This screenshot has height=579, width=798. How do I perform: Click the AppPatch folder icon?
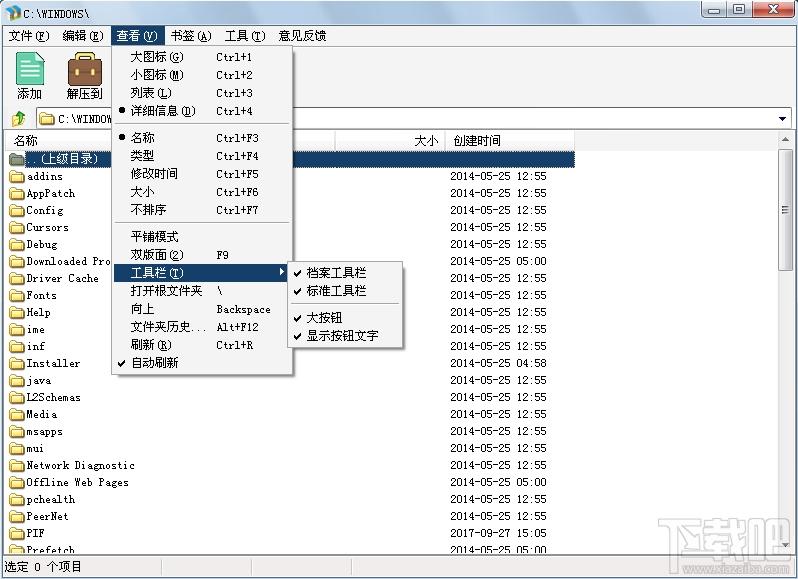(x=17, y=193)
